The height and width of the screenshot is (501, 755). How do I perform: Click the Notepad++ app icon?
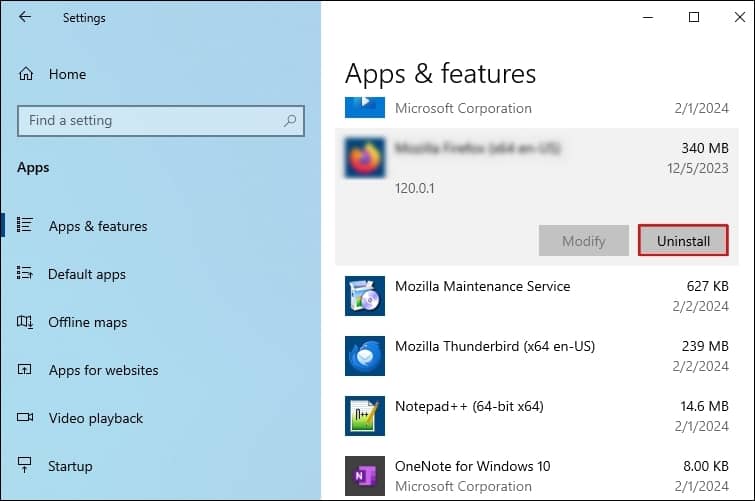tap(365, 416)
